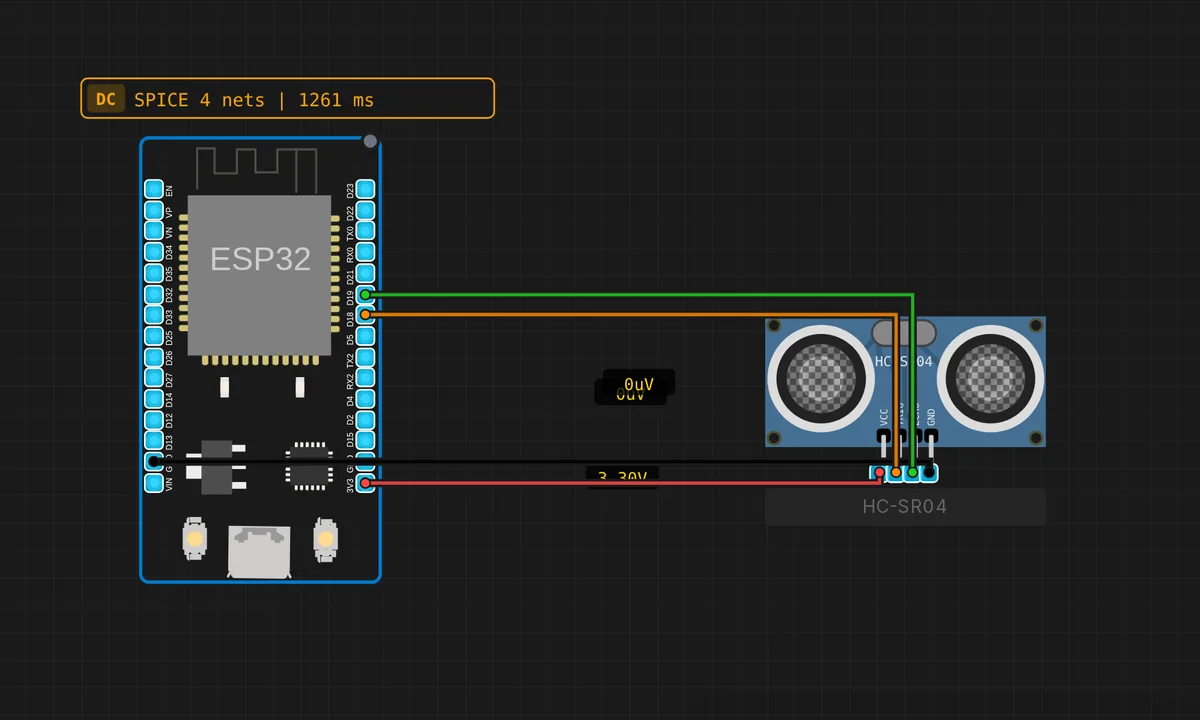Click the ESP32 VP pin

click(153, 211)
